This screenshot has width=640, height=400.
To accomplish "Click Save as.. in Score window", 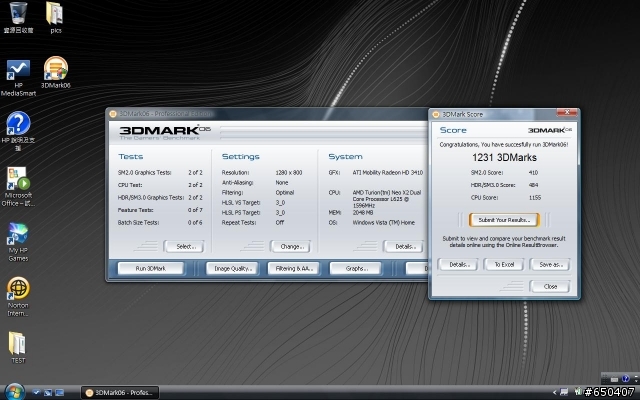I will coord(550,264).
